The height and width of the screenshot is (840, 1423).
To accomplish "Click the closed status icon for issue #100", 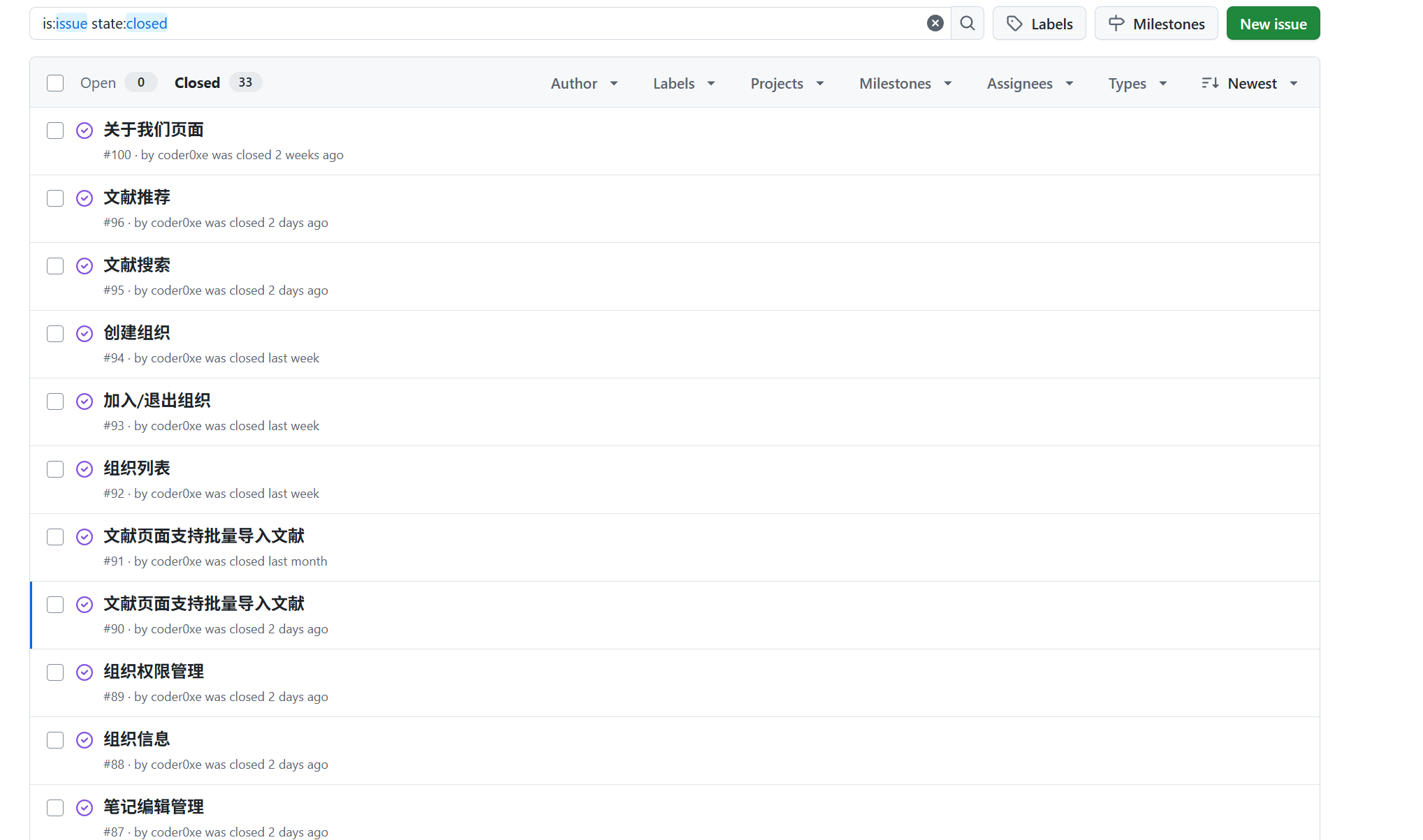I will [x=85, y=131].
